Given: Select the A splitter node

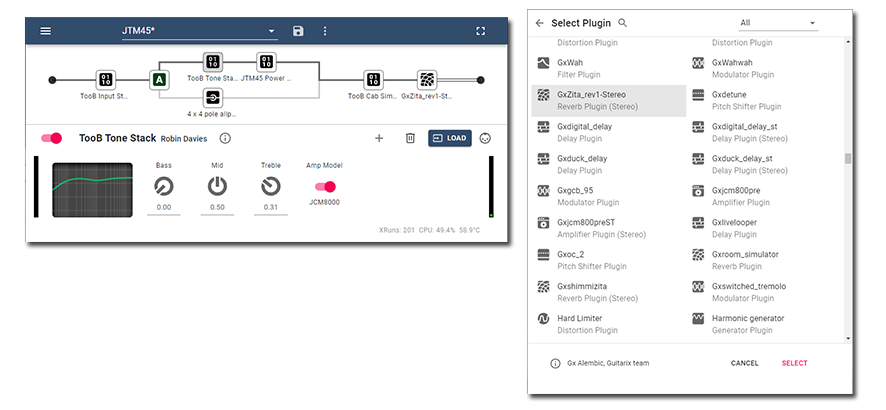Looking at the screenshot, I should pos(160,80).
